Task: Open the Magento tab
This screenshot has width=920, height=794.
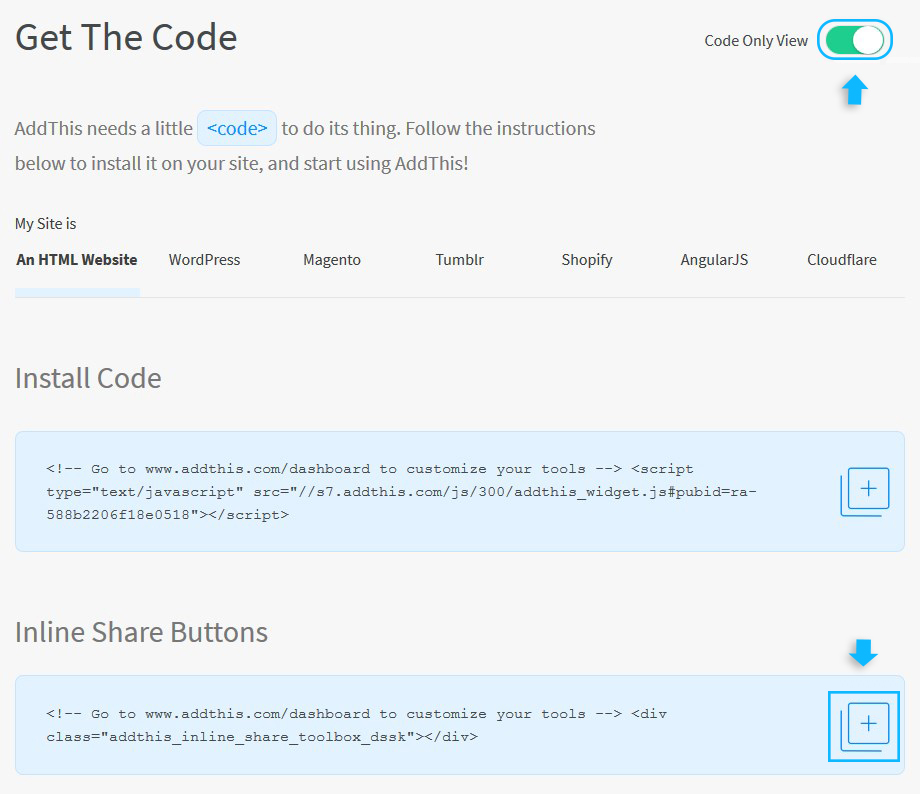Action: pyautogui.click(x=332, y=259)
